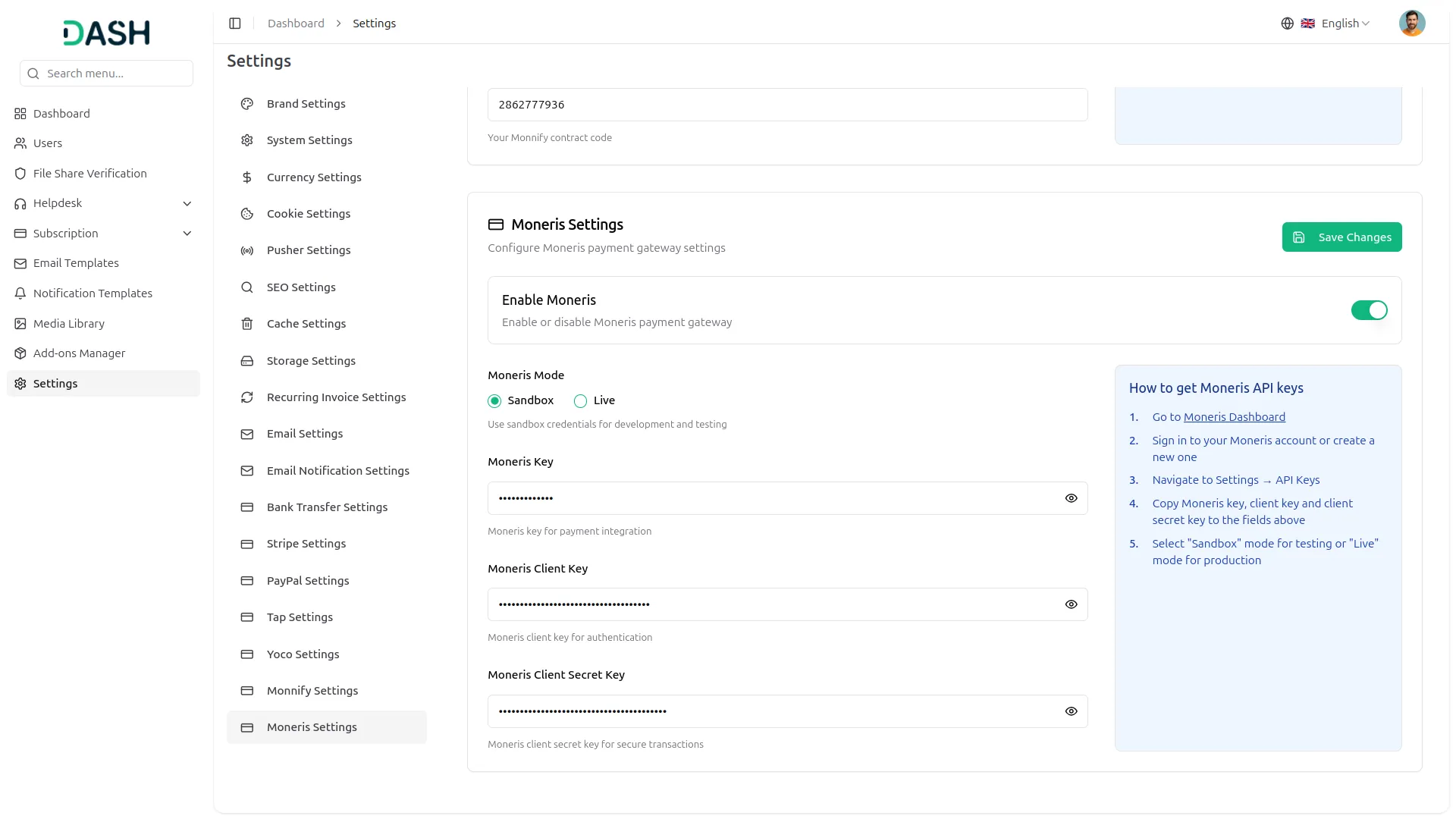1456x819 pixels.
Task: Click the Settings breadcrumb
Action: click(374, 24)
